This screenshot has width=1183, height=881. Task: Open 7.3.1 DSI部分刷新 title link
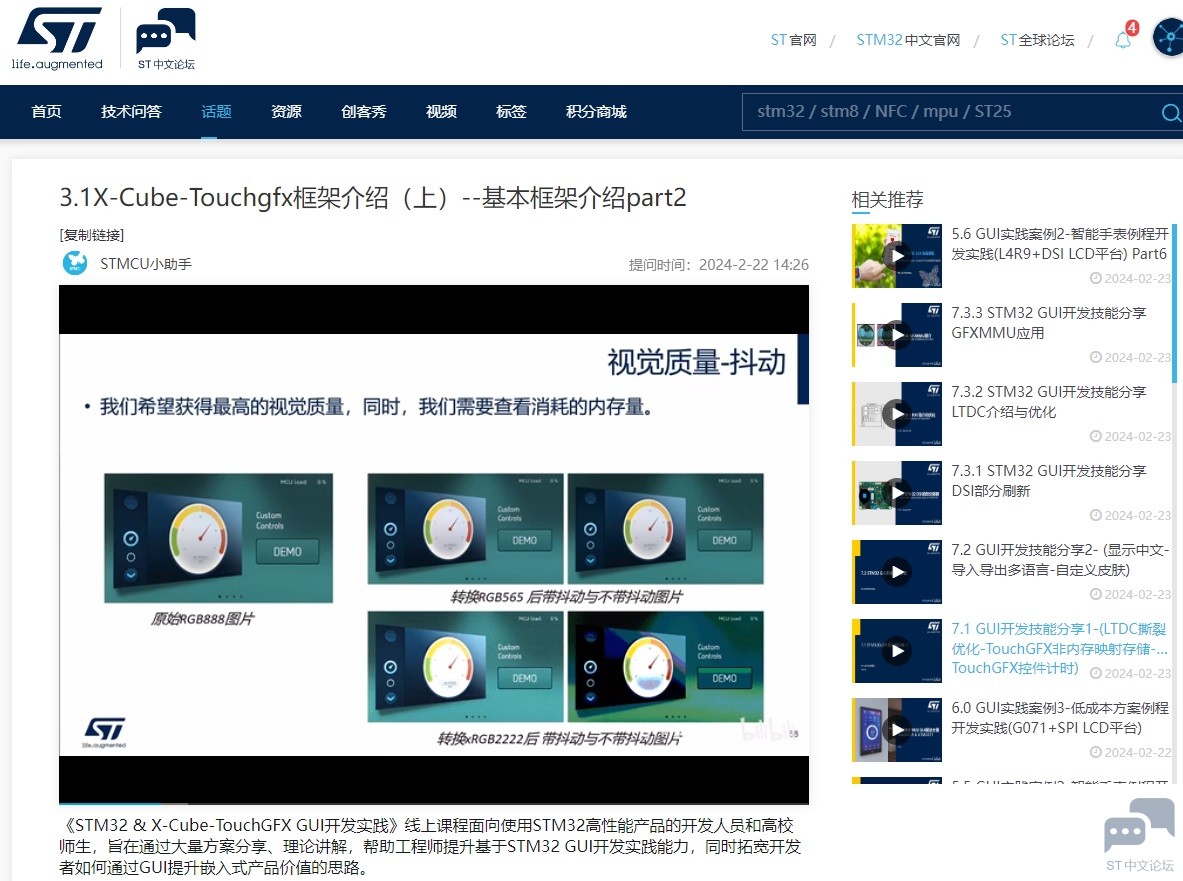[1048, 481]
